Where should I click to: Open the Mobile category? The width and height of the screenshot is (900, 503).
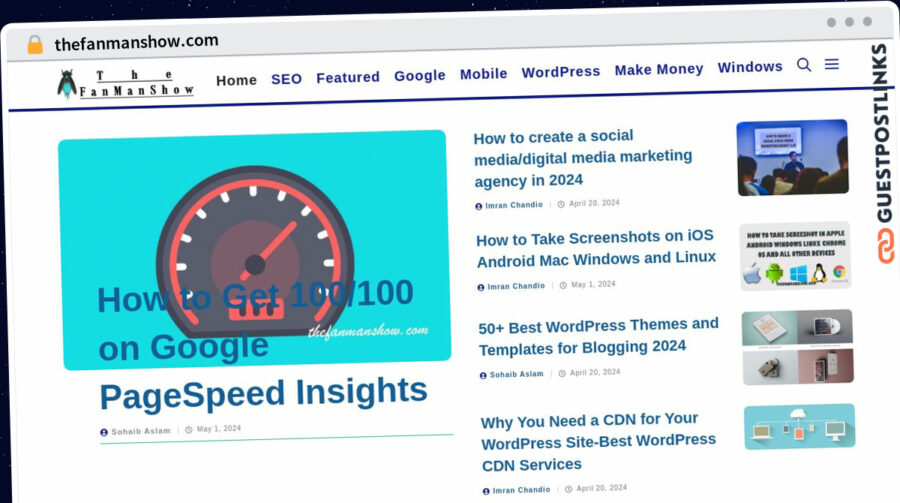[x=483, y=73]
